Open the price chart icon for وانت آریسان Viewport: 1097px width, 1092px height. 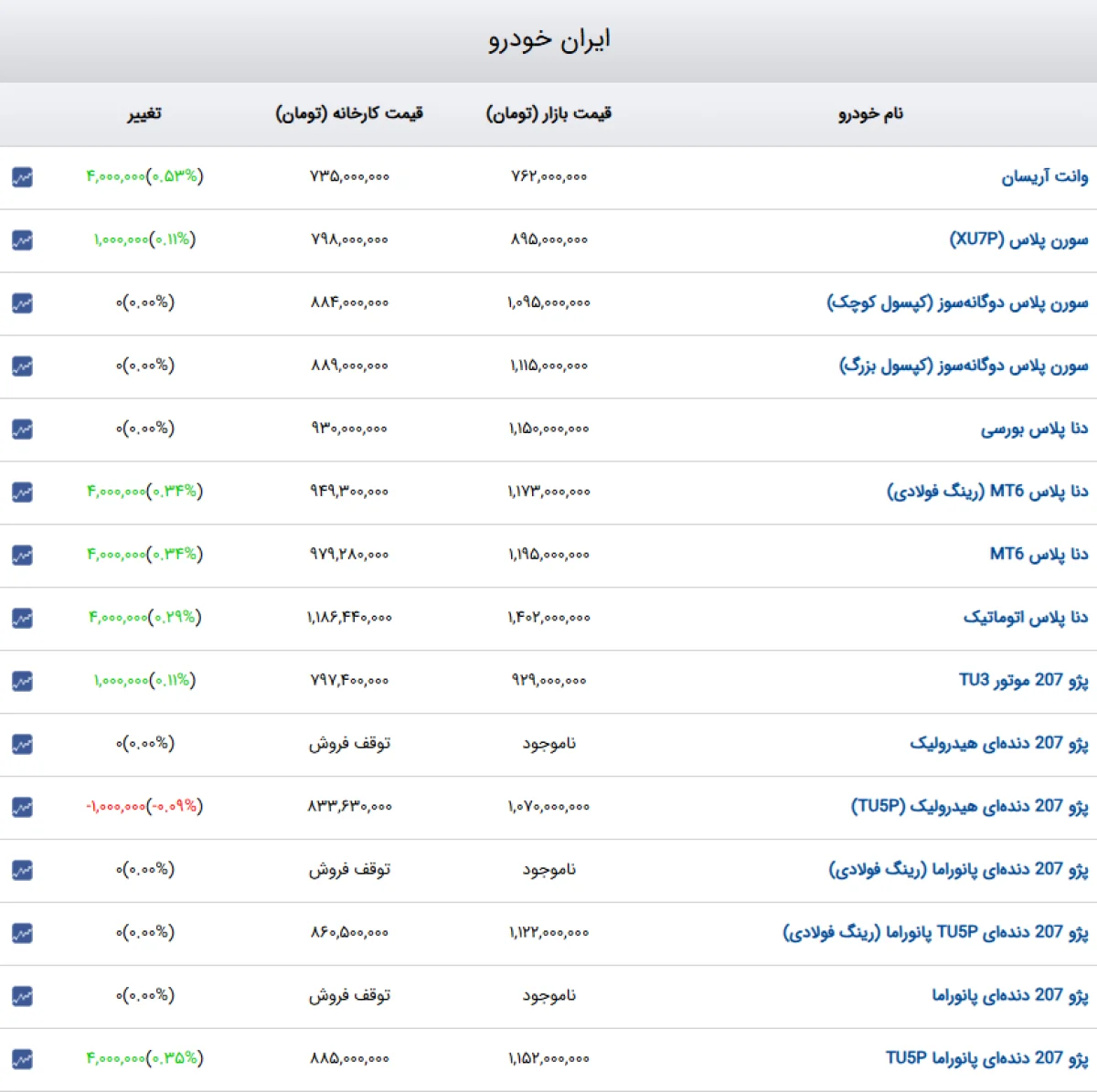(x=23, y=177)
